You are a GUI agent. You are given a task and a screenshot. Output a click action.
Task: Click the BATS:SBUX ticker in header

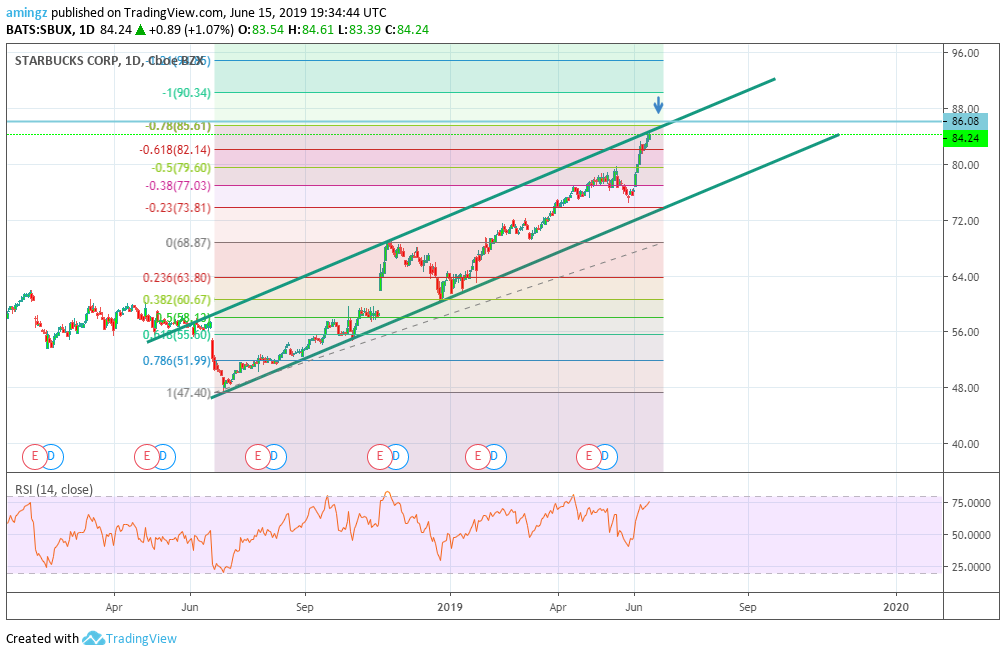38,30
